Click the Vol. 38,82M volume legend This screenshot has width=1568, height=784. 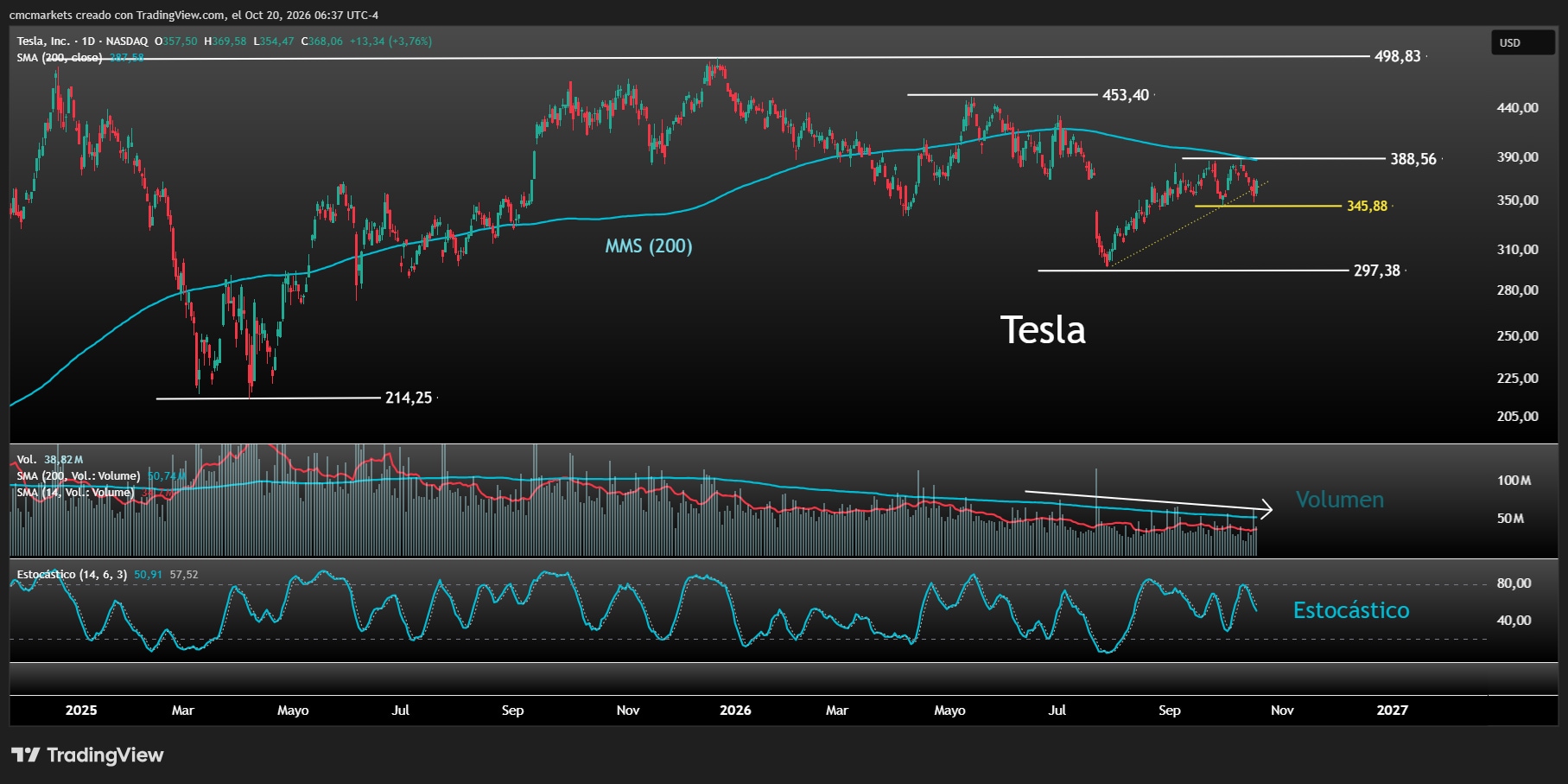click(50, 459)
